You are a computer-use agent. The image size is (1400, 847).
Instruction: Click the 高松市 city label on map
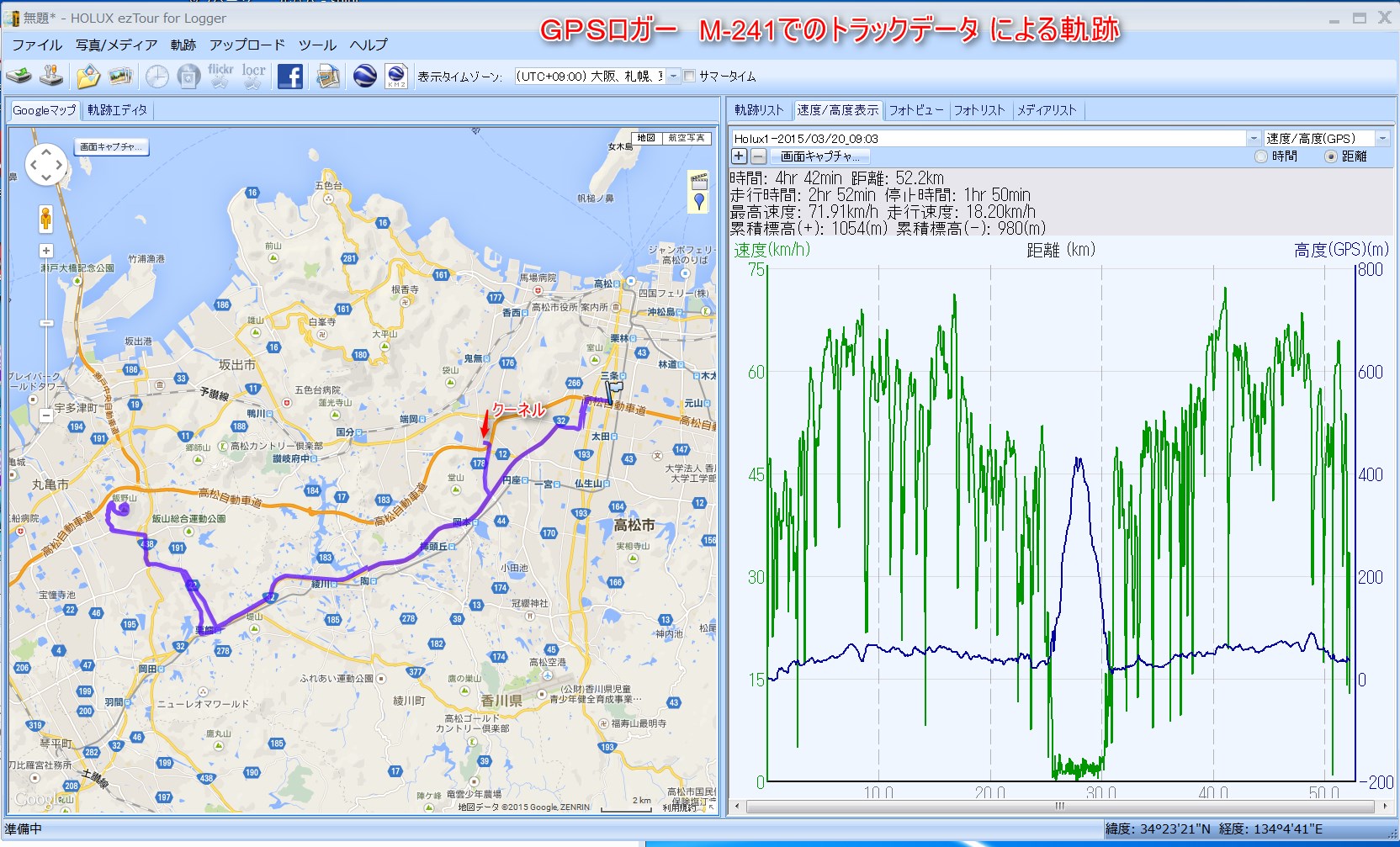coord(634,525)
